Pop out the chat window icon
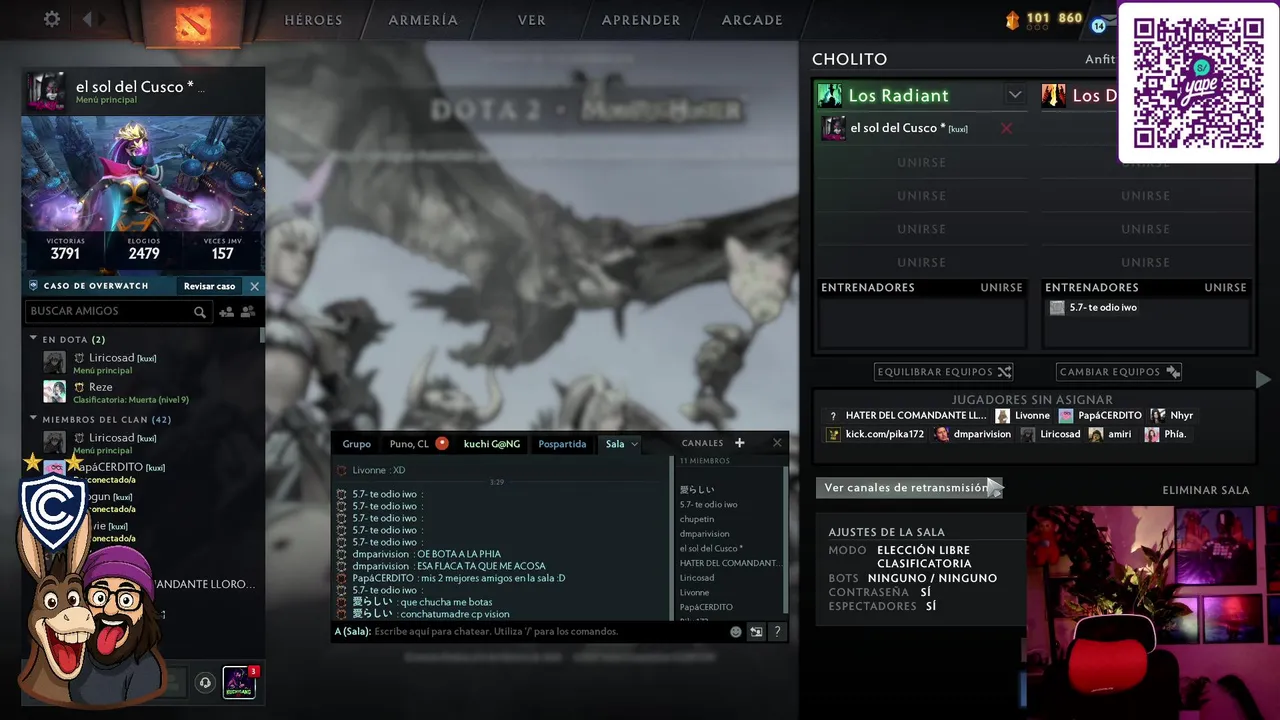The width and height of the screenshot is (1280, 720). [x=756, y=632]
